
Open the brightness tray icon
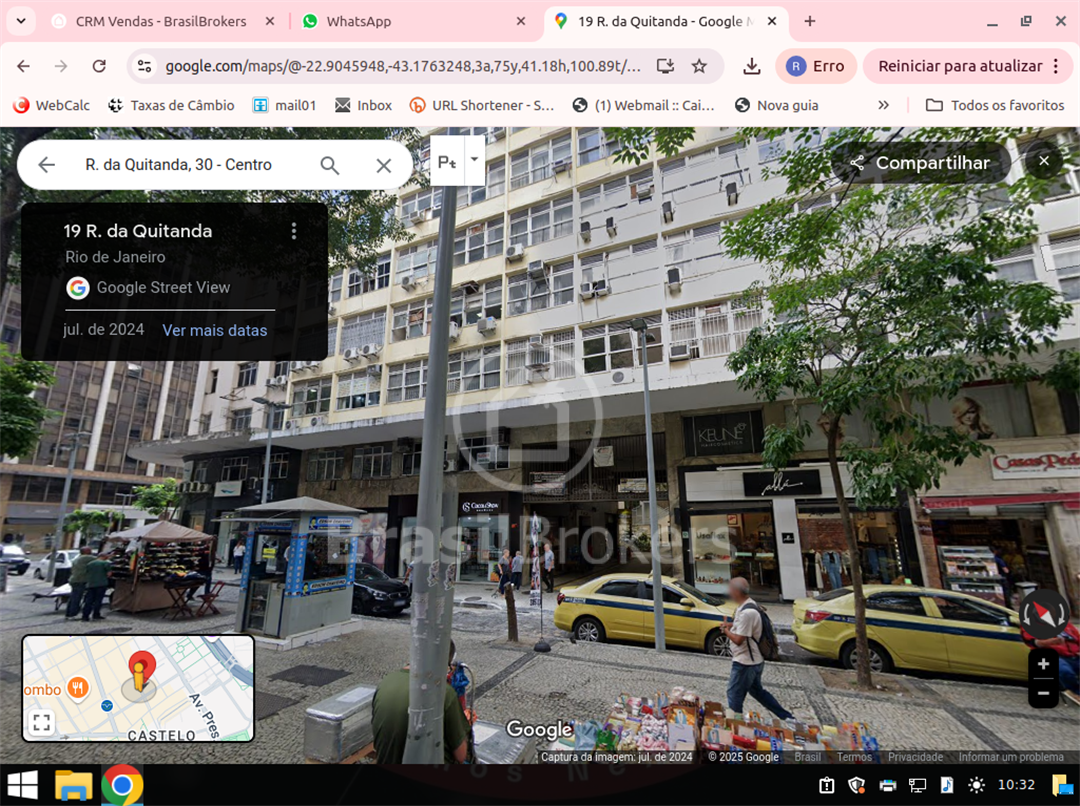[x=976, y=785]
